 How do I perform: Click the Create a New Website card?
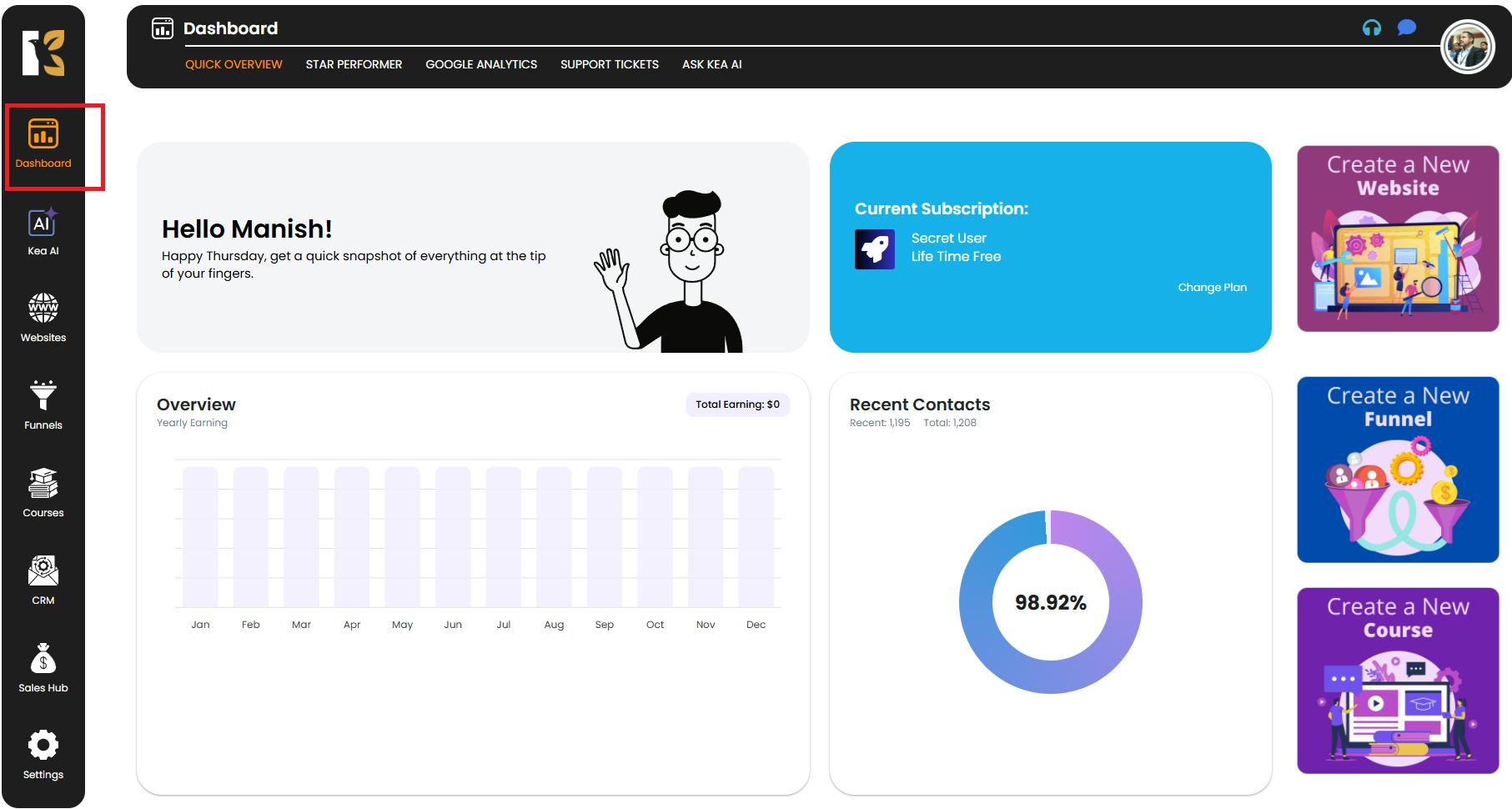tap(1398, 239)
